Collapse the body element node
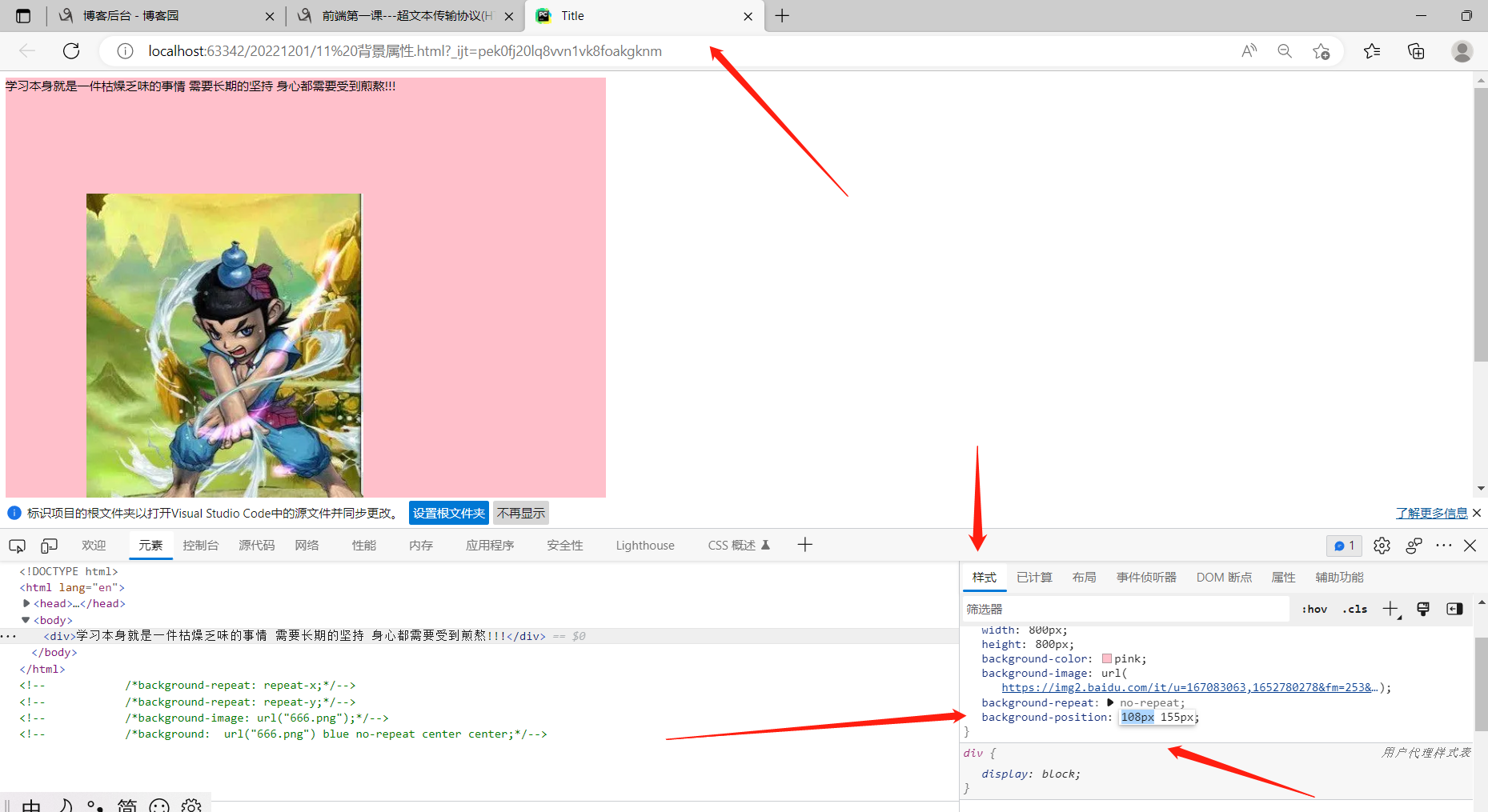This screenshot has height=812, width=1488. coord(26,620)
